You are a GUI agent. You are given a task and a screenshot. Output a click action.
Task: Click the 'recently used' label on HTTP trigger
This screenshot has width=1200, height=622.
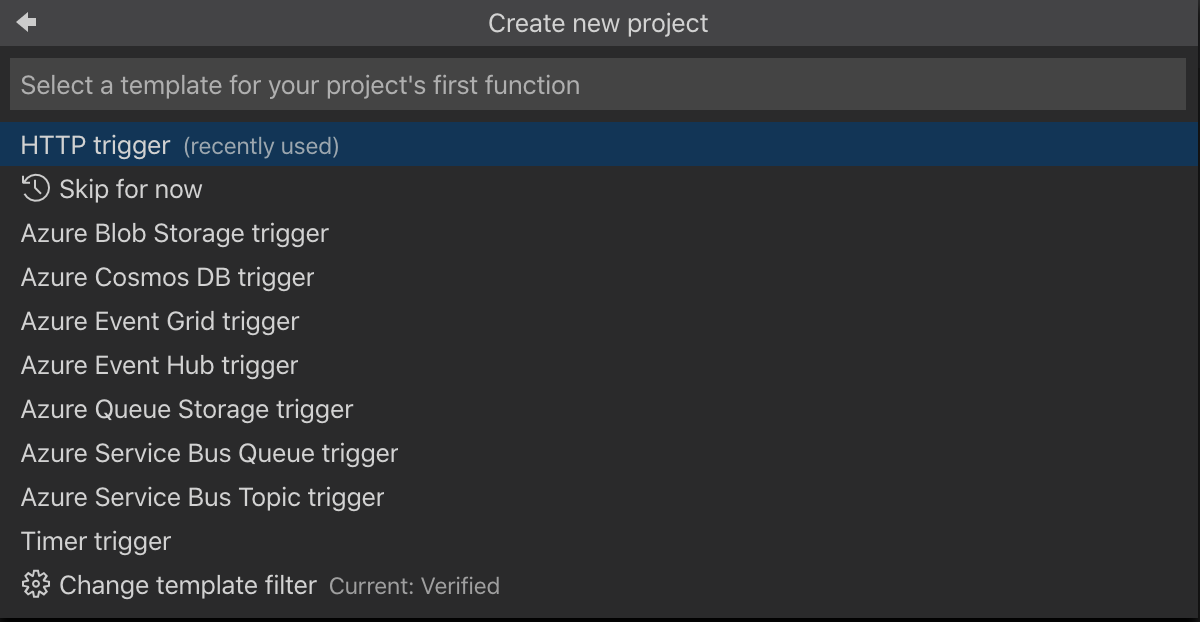[x=261, y=146]
